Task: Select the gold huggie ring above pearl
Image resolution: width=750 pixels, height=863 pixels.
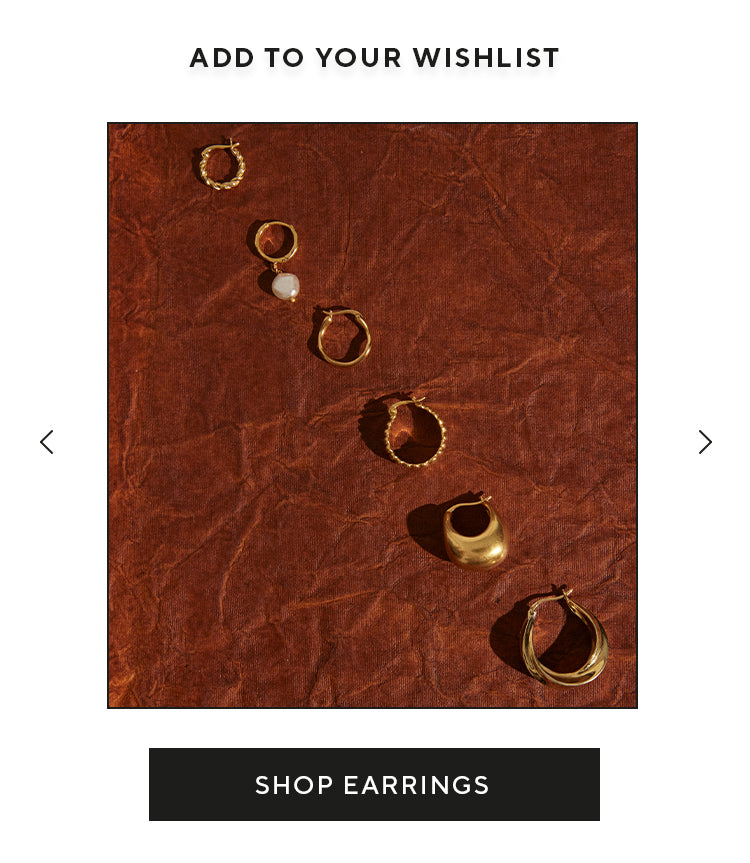Action: (276, 241)
